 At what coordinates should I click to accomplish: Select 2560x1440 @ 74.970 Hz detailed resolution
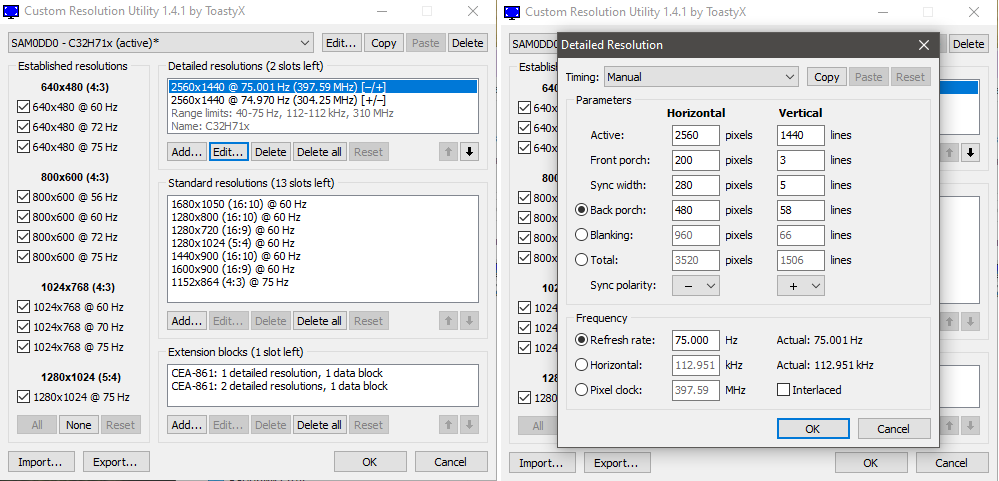point(323,100)
